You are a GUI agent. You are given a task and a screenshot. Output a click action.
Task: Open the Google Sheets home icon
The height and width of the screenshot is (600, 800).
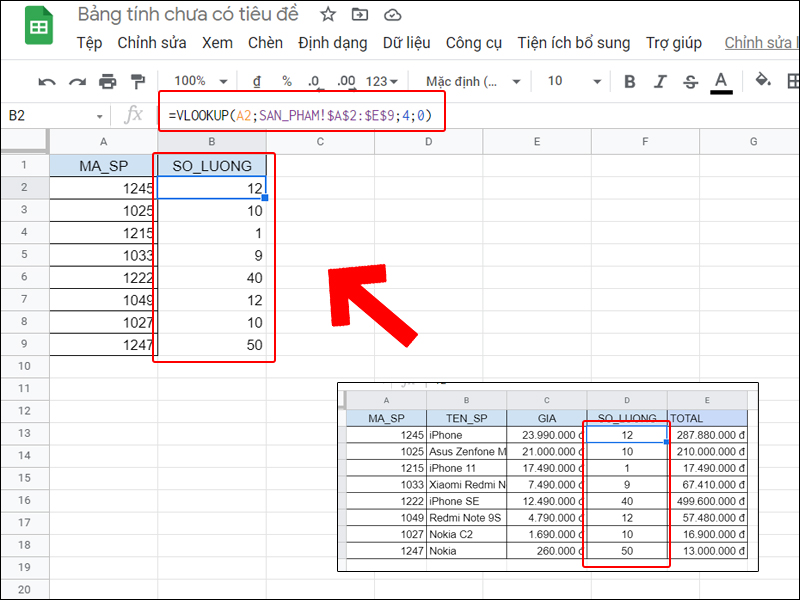coord(38,28)
